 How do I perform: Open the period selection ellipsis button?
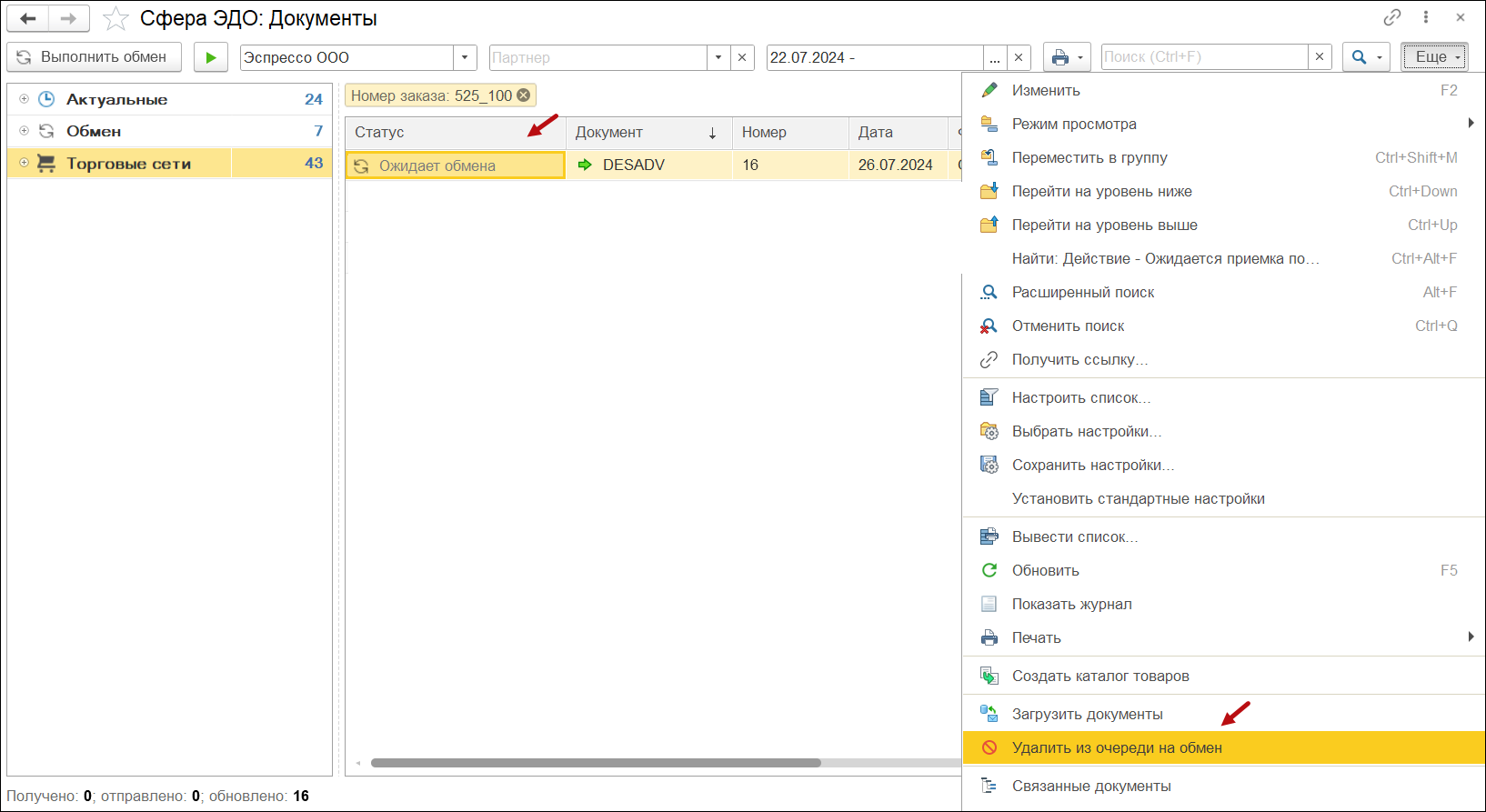pyautogui.click(x=995, y=57)
